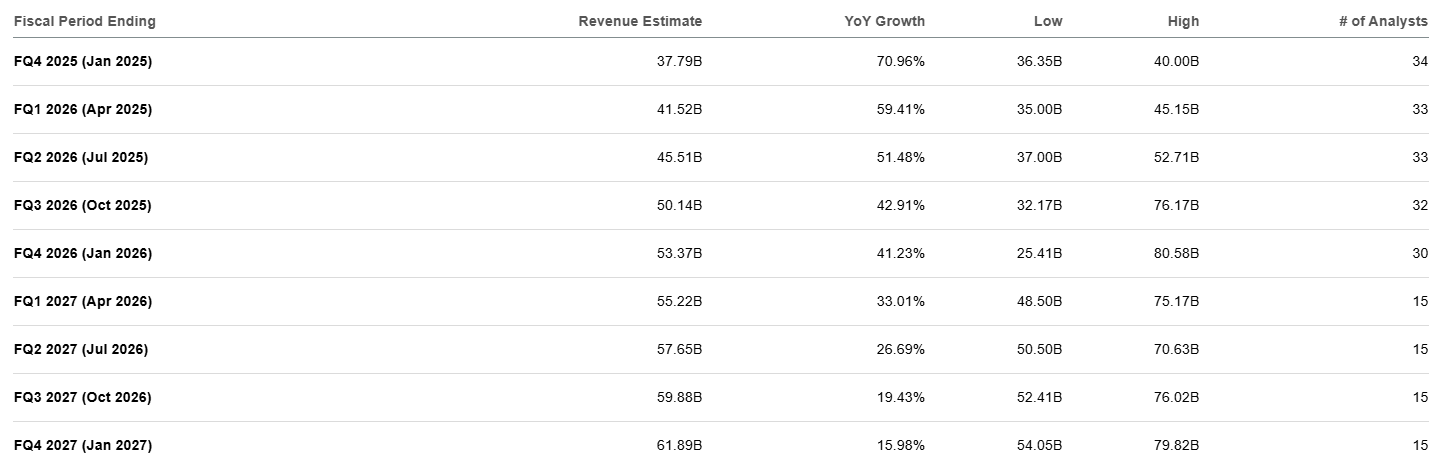Select the FQ3 2026 (Oct 2025) row label
Viewport: 1445px width, 472px height.
click(x=83, y=205)
